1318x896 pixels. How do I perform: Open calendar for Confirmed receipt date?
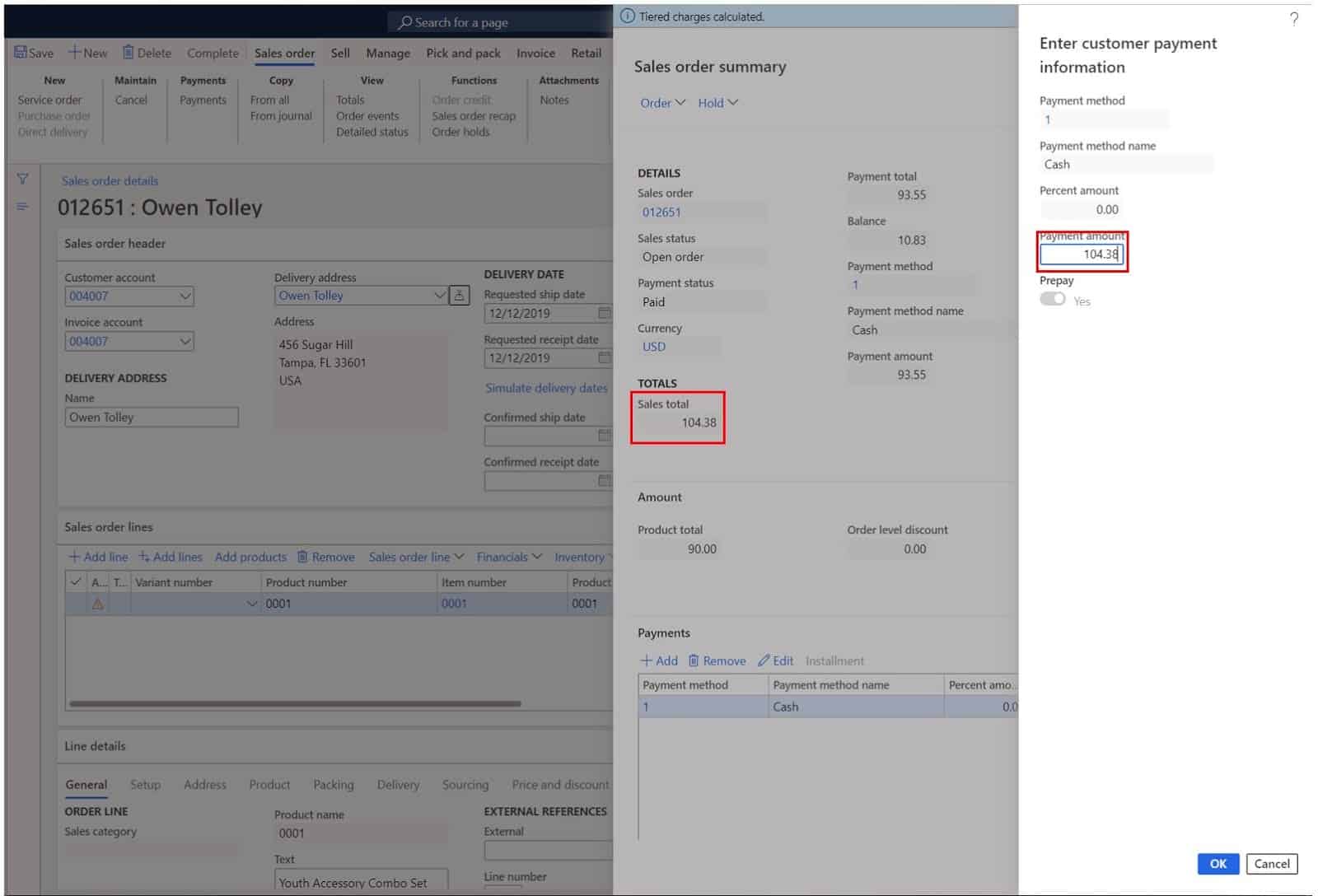[x=604, y=480]
